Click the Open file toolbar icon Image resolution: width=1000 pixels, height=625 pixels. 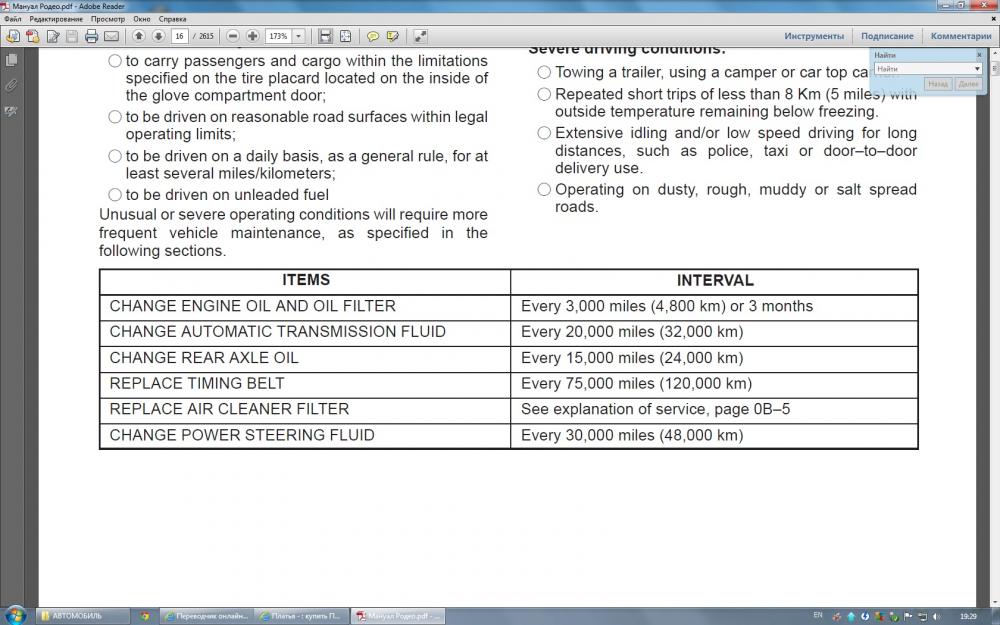(x=13, y=36)
